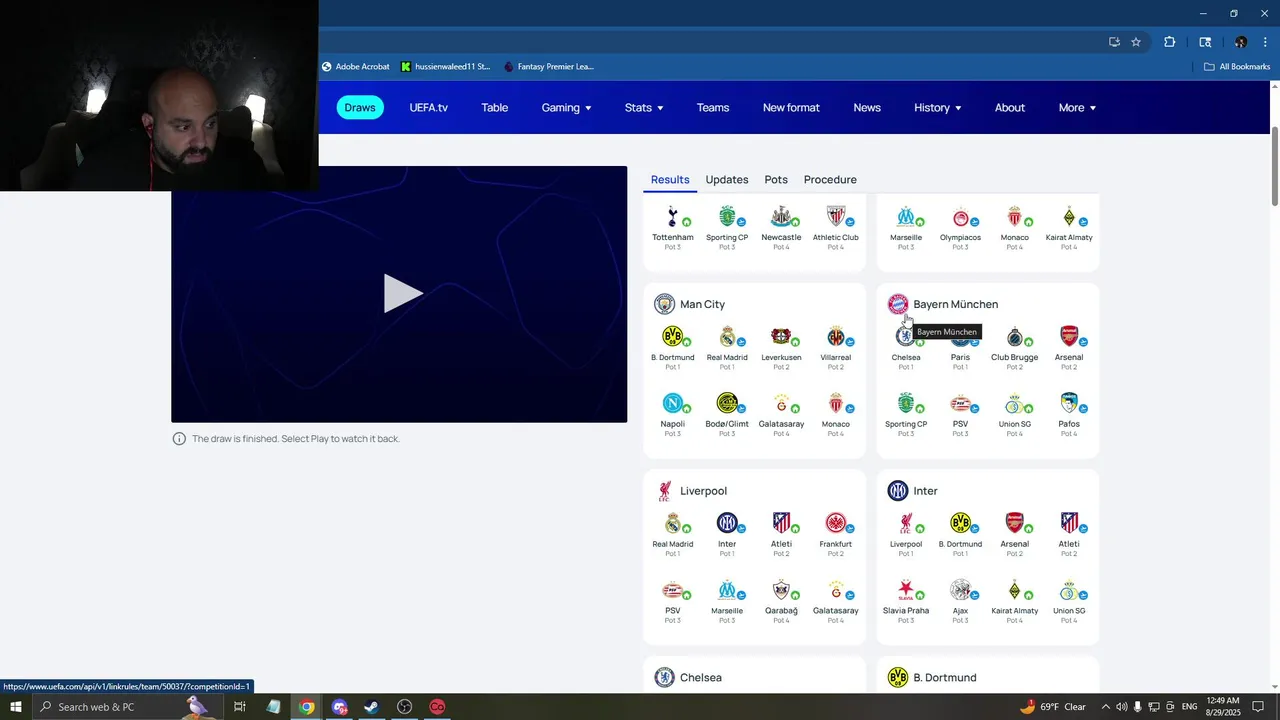The height and width of the screenshot is (720, 1280).
Task: Open Qarabağ crest in Liverpool card
Action: 781,590
